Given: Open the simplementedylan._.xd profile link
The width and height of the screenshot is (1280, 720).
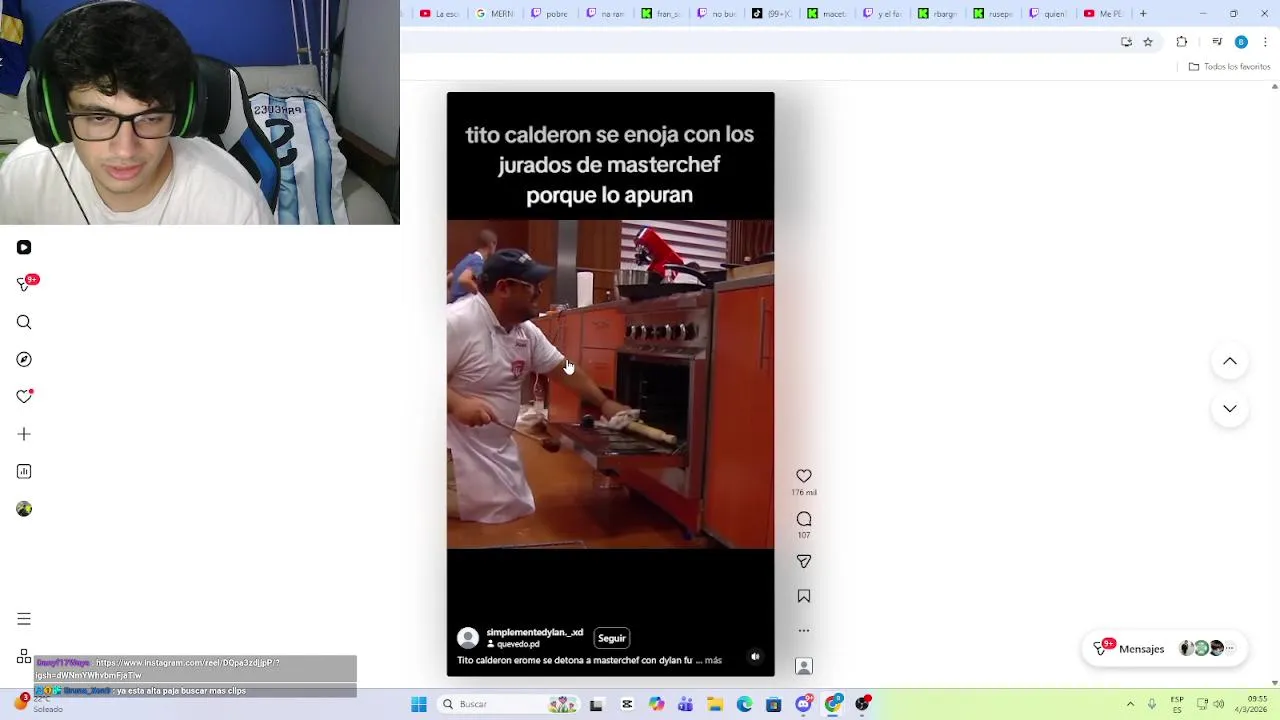Looking at the screenshot, I should click(x=534, y=632).
